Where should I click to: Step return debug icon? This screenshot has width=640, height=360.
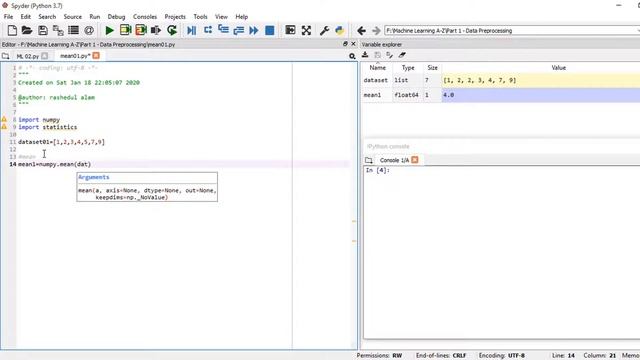tap(239, 30)
